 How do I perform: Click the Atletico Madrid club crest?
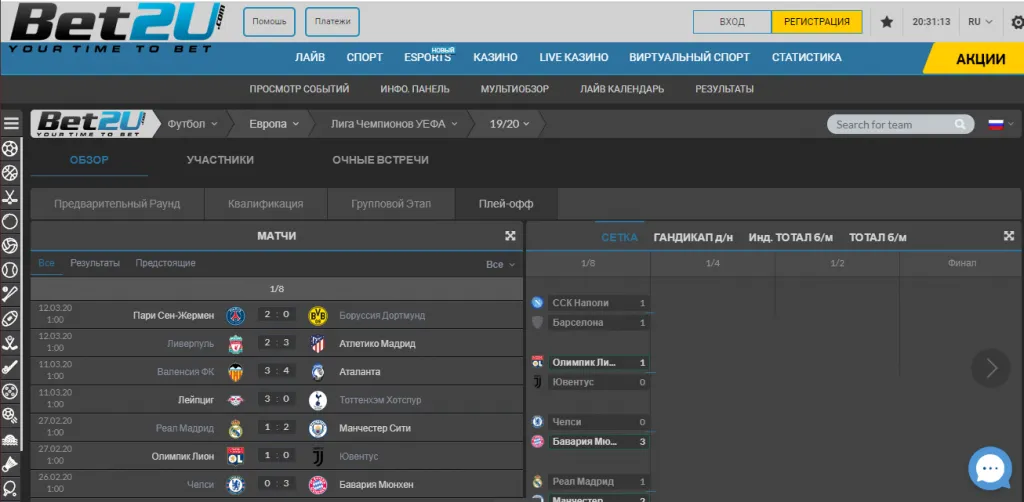[317, 343]
